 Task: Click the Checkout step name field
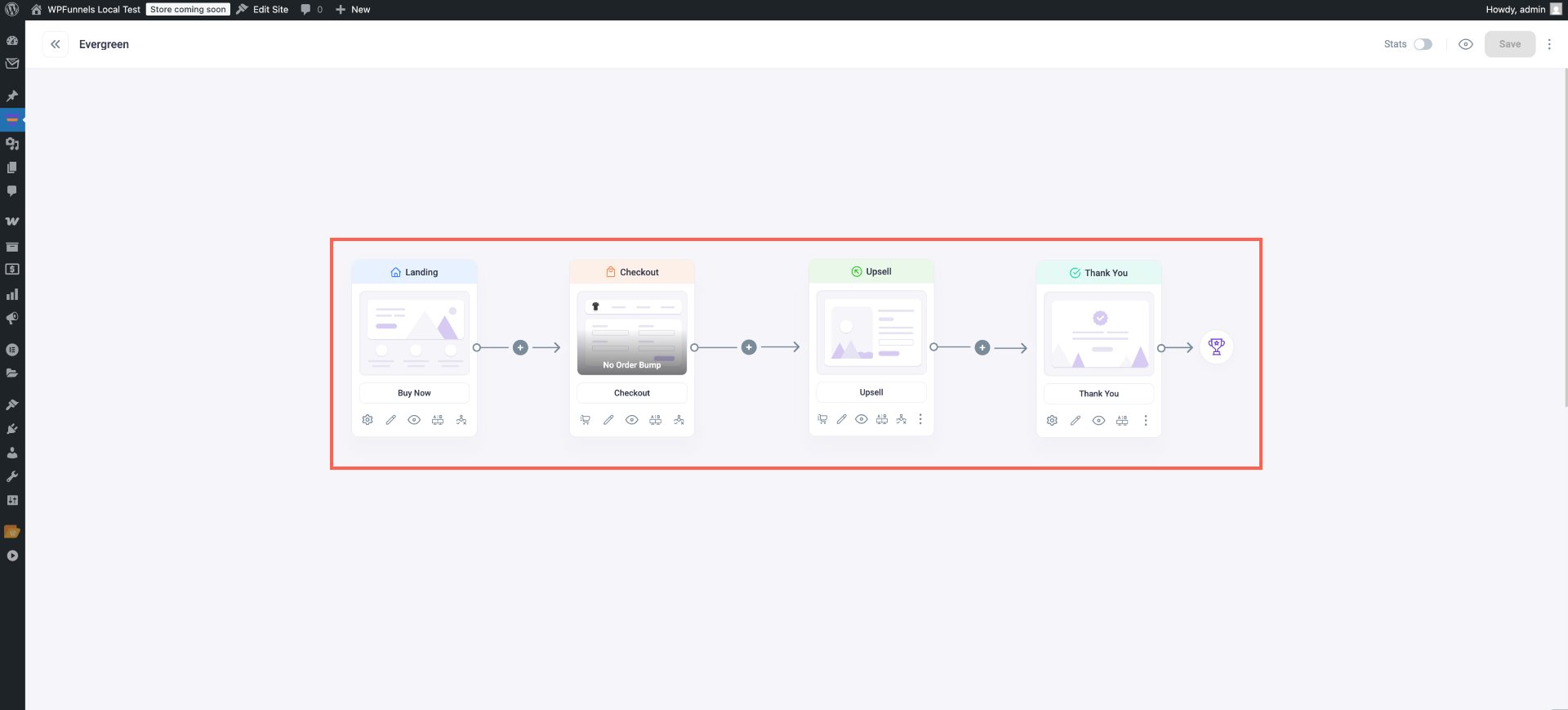click(632, 393)
